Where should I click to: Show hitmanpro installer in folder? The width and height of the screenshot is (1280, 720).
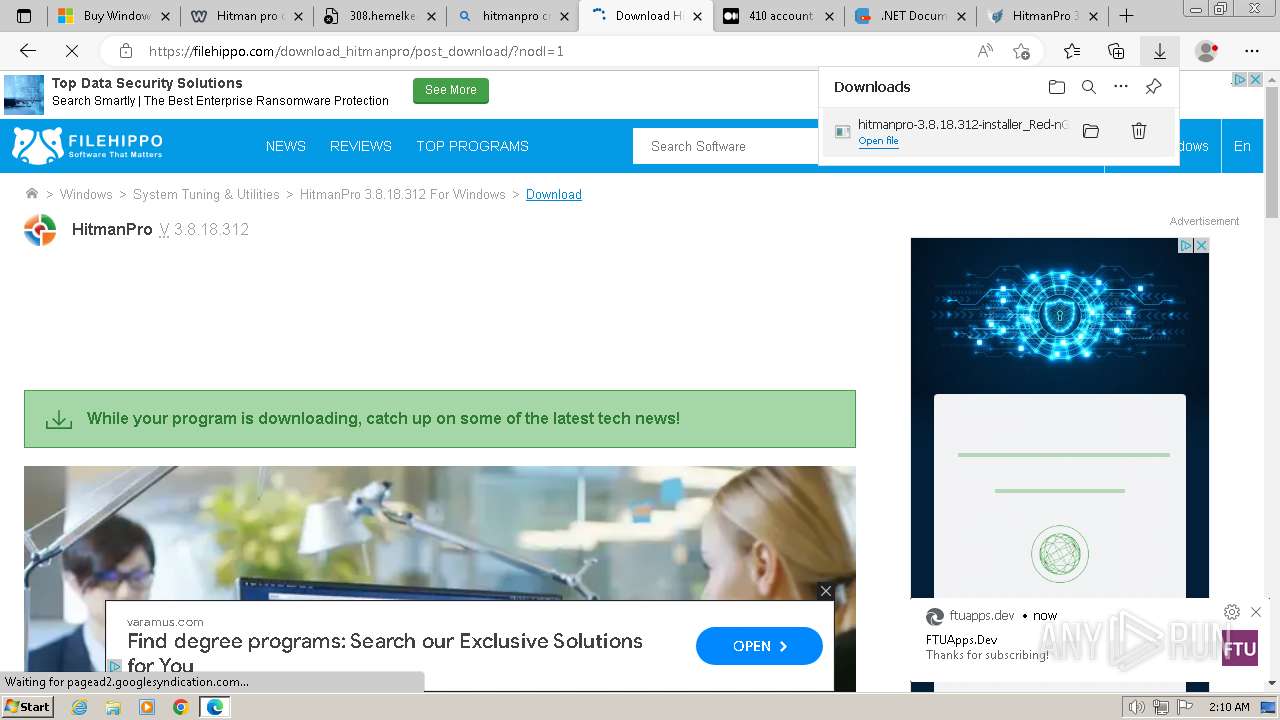1091,131
